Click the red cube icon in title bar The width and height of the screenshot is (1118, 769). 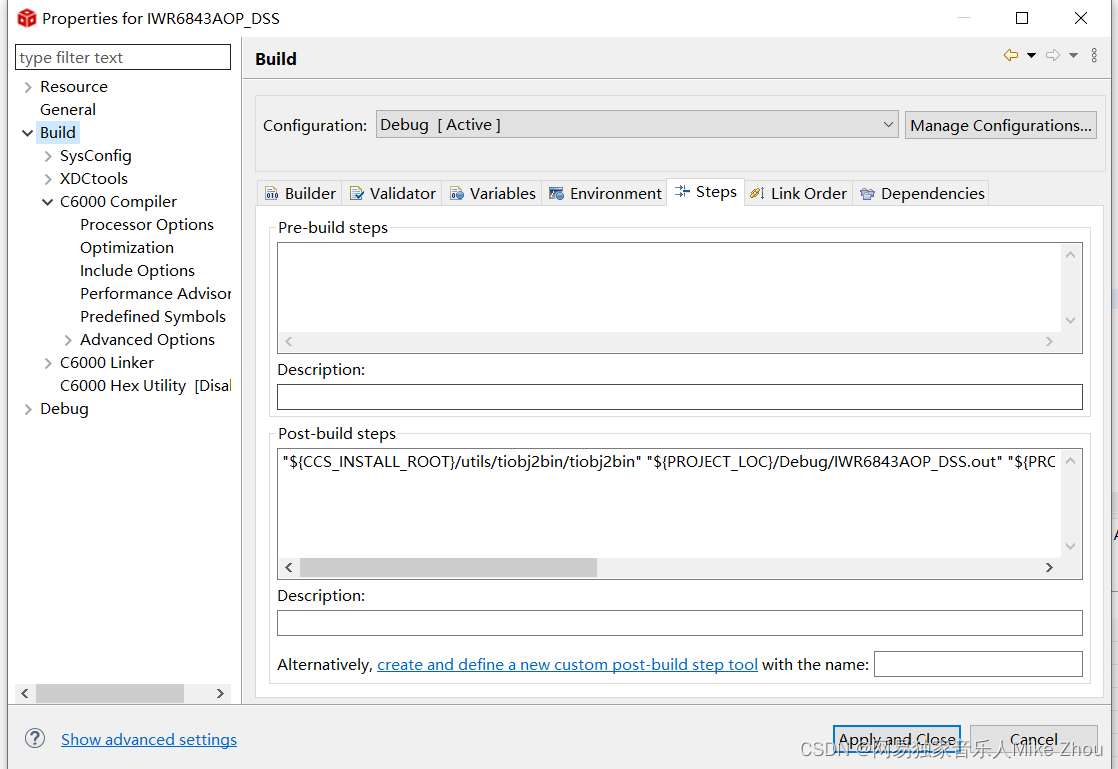click(x=25, y=17)
